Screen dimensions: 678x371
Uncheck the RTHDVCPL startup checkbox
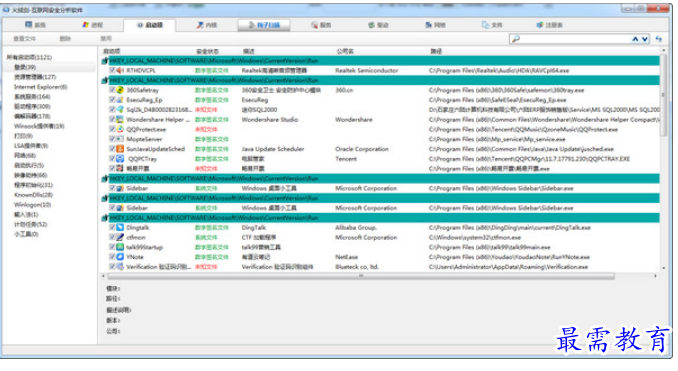(112, 70)
